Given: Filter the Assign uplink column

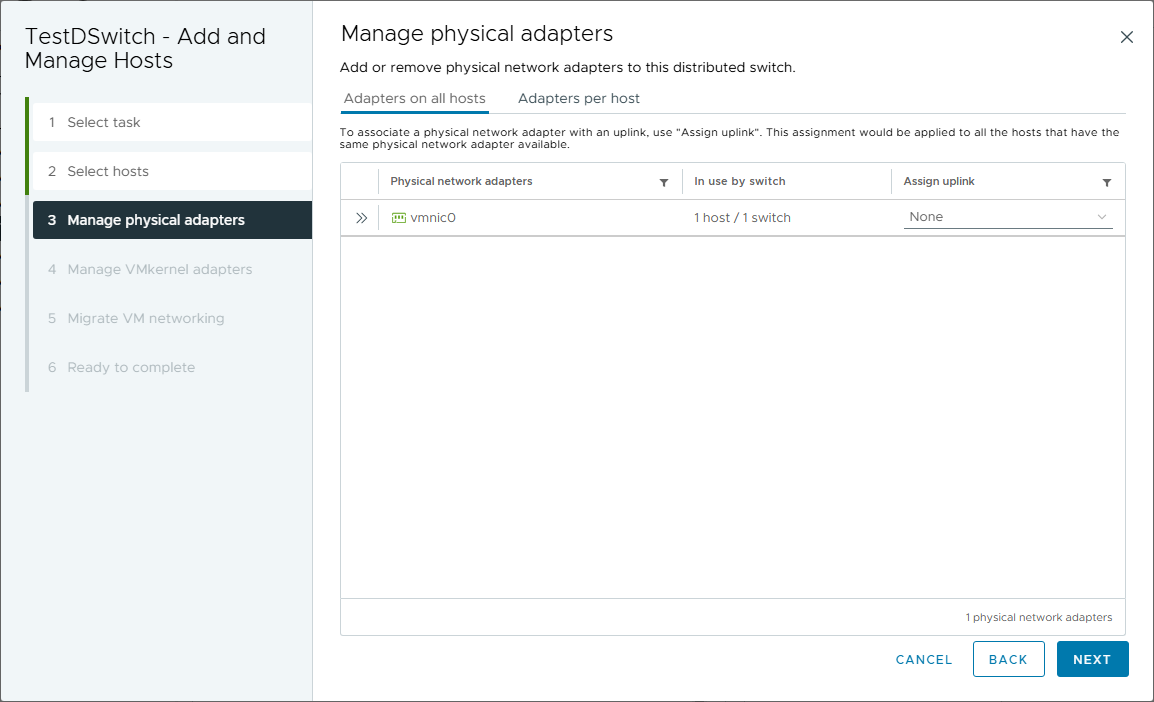Looking at the screenshot, I should point(1107,183).
